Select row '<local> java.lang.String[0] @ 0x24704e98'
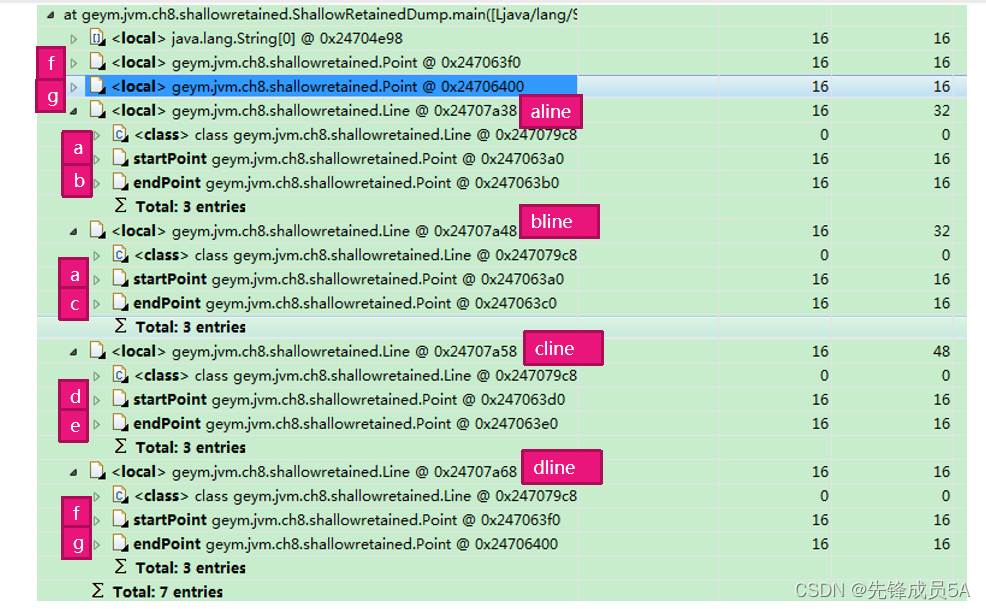 click(257, 38)
